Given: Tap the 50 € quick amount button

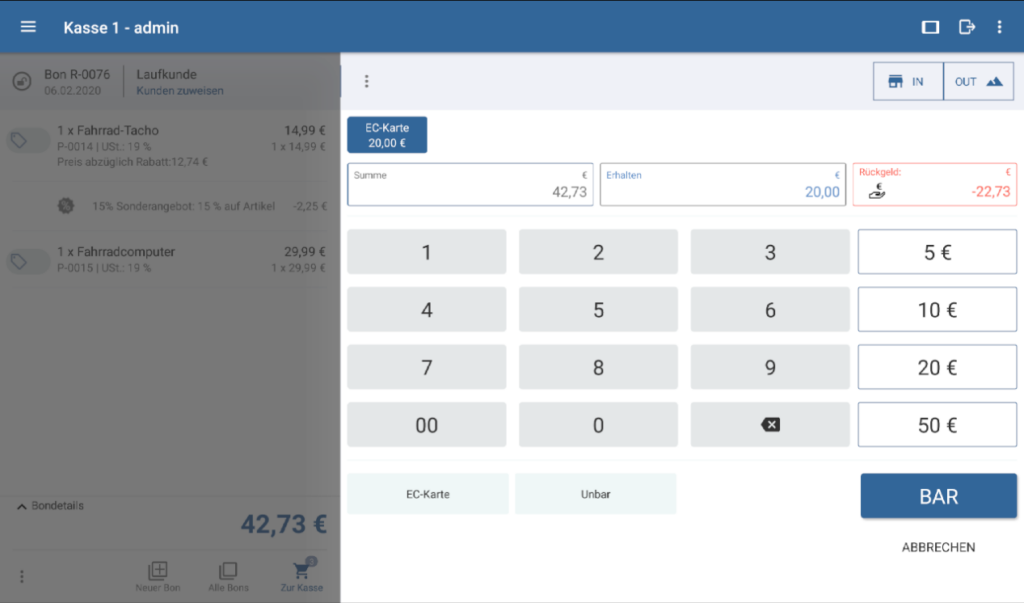Looking at the screenshot, I should click(937, 426).
